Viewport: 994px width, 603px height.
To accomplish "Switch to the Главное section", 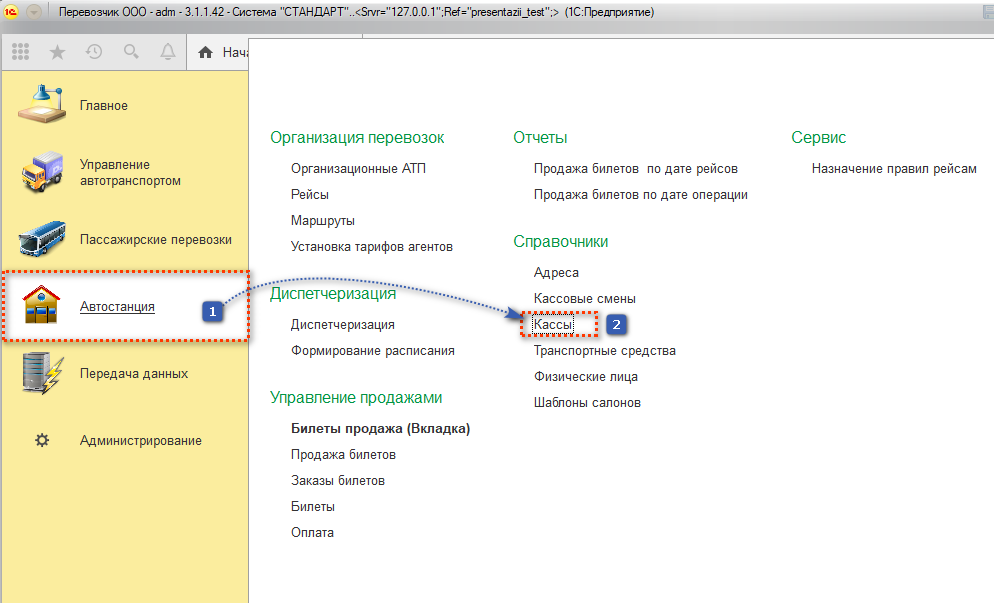I will [103, 105].
